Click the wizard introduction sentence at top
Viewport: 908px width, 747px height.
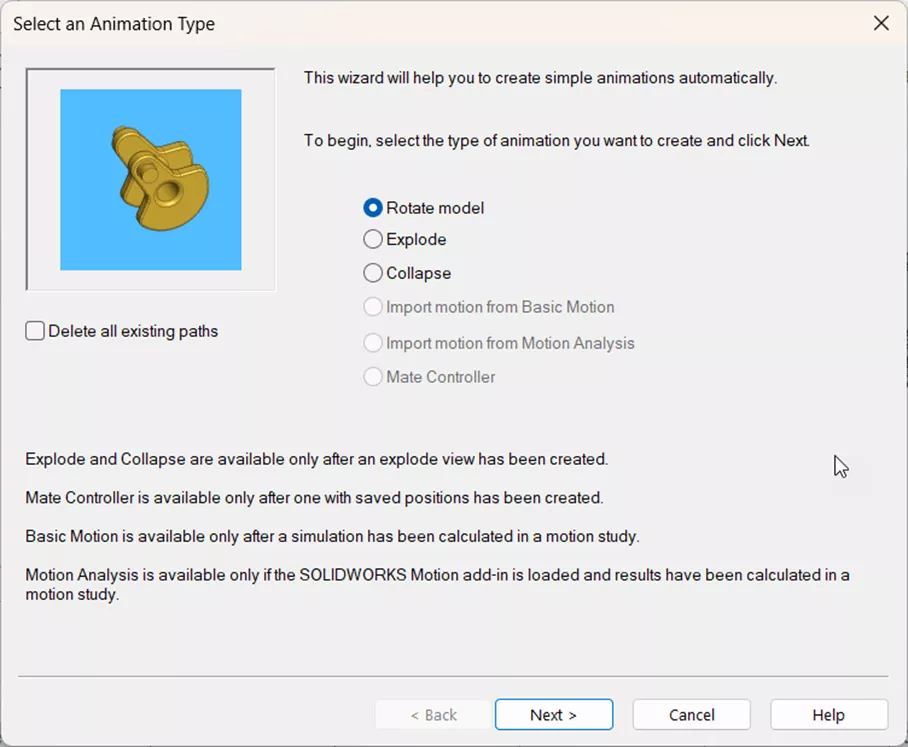[540, 78]
